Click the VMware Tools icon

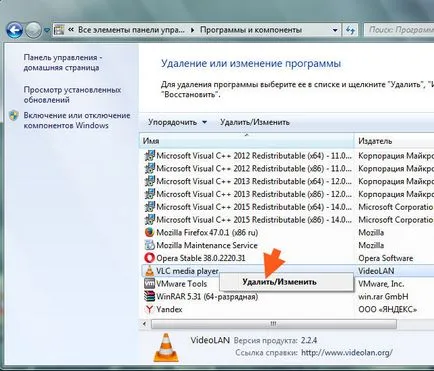[150, 284]
